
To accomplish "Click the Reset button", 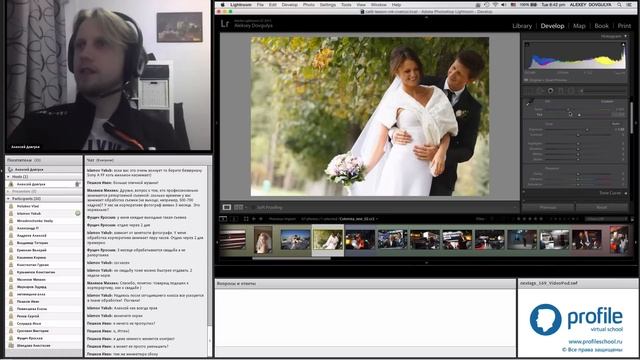I will pos(601,207).
